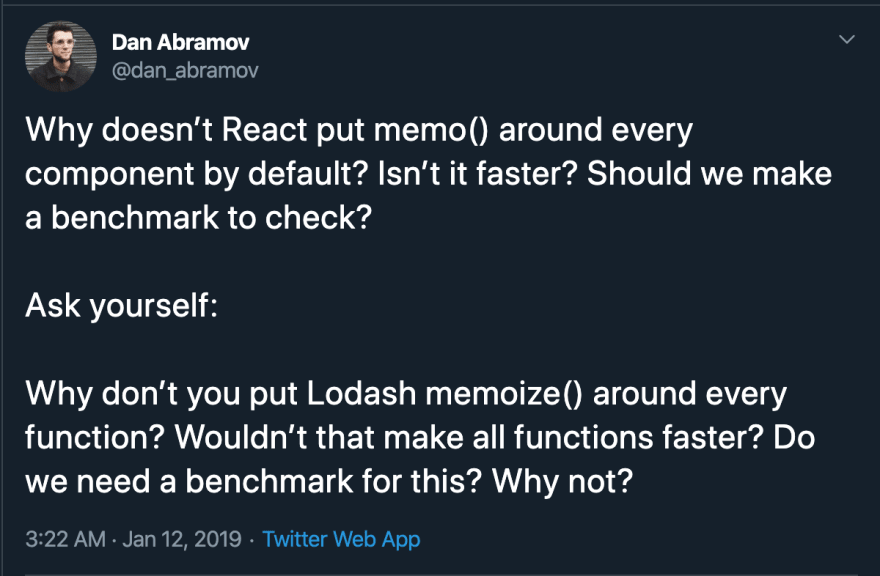
Task: Click "we need a benchmark for this?" text
Action: (254, 481)
